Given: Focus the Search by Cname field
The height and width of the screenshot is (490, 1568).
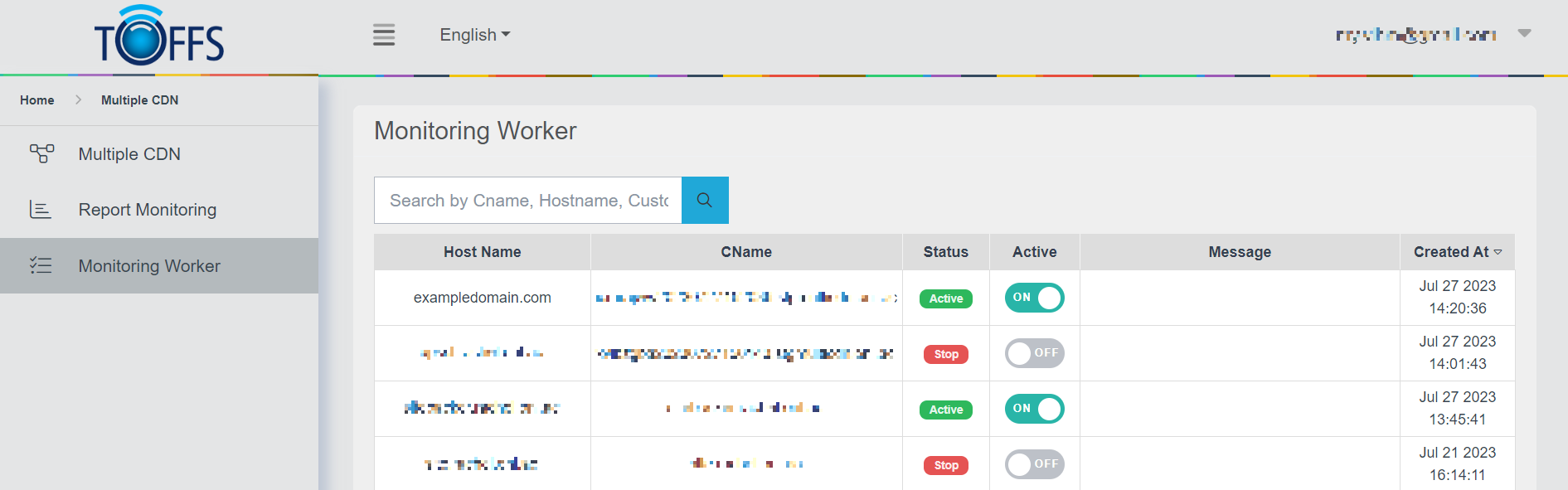Looking at the screenshot, I should tap(528, 201).
